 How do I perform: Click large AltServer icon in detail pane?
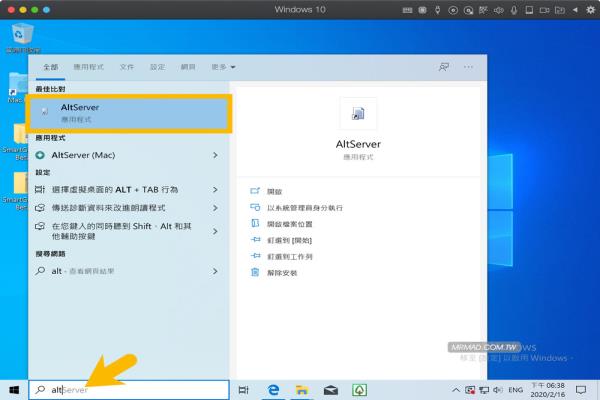[358, 114]
